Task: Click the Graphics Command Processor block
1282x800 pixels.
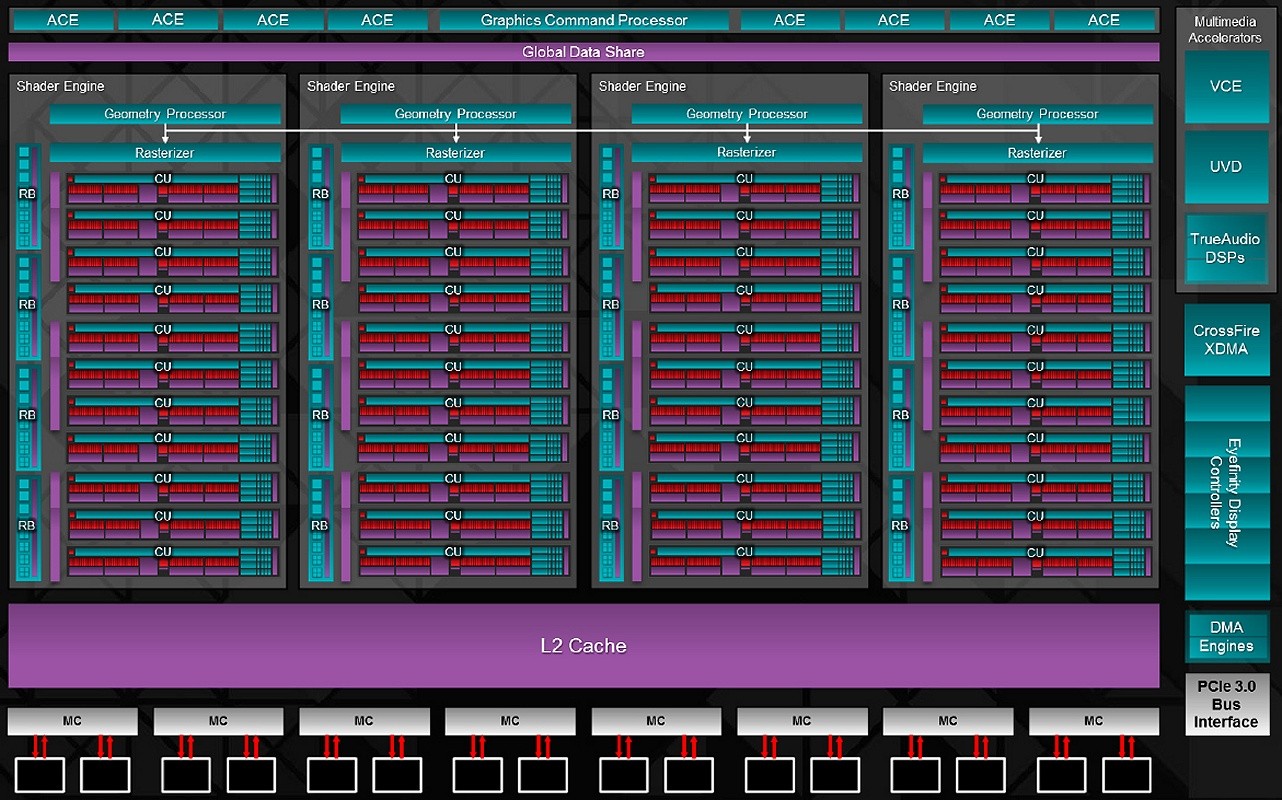Action: 584,20
